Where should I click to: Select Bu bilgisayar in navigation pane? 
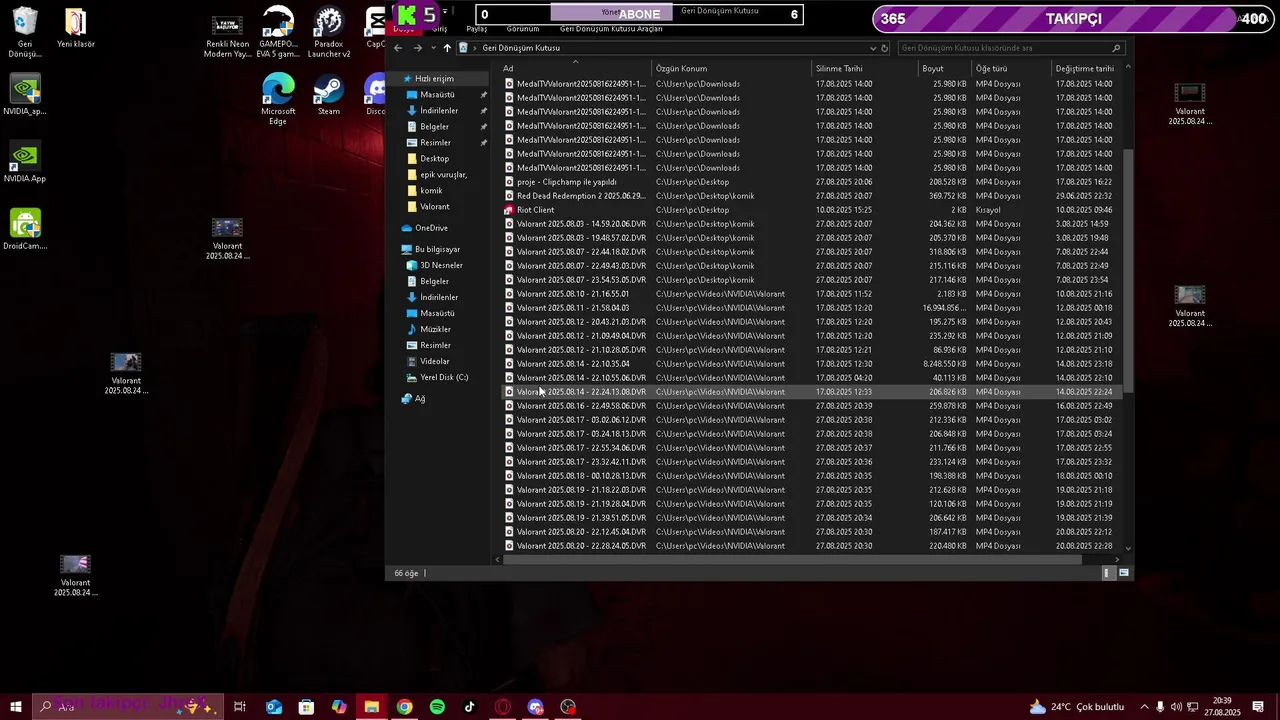click(437, 249)
